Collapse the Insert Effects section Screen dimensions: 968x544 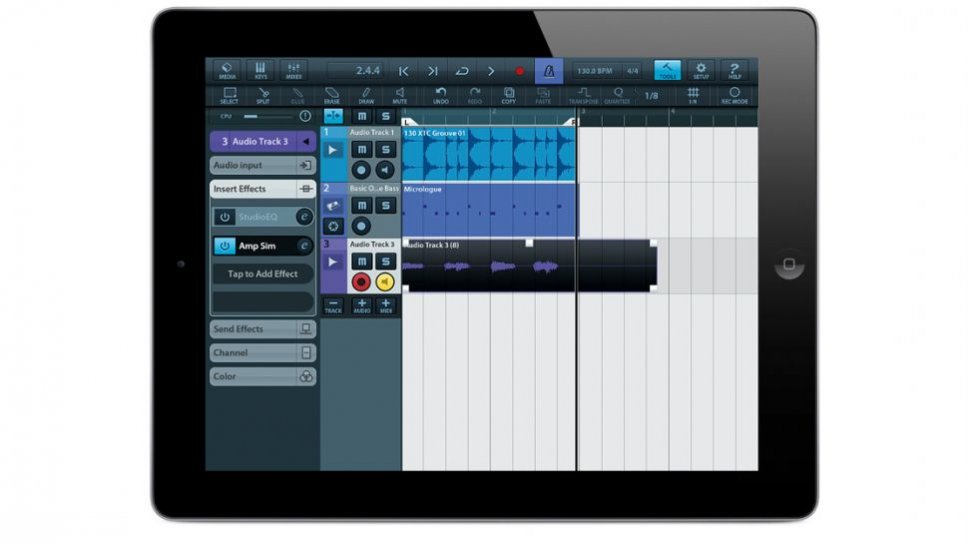tap(263, 189)
